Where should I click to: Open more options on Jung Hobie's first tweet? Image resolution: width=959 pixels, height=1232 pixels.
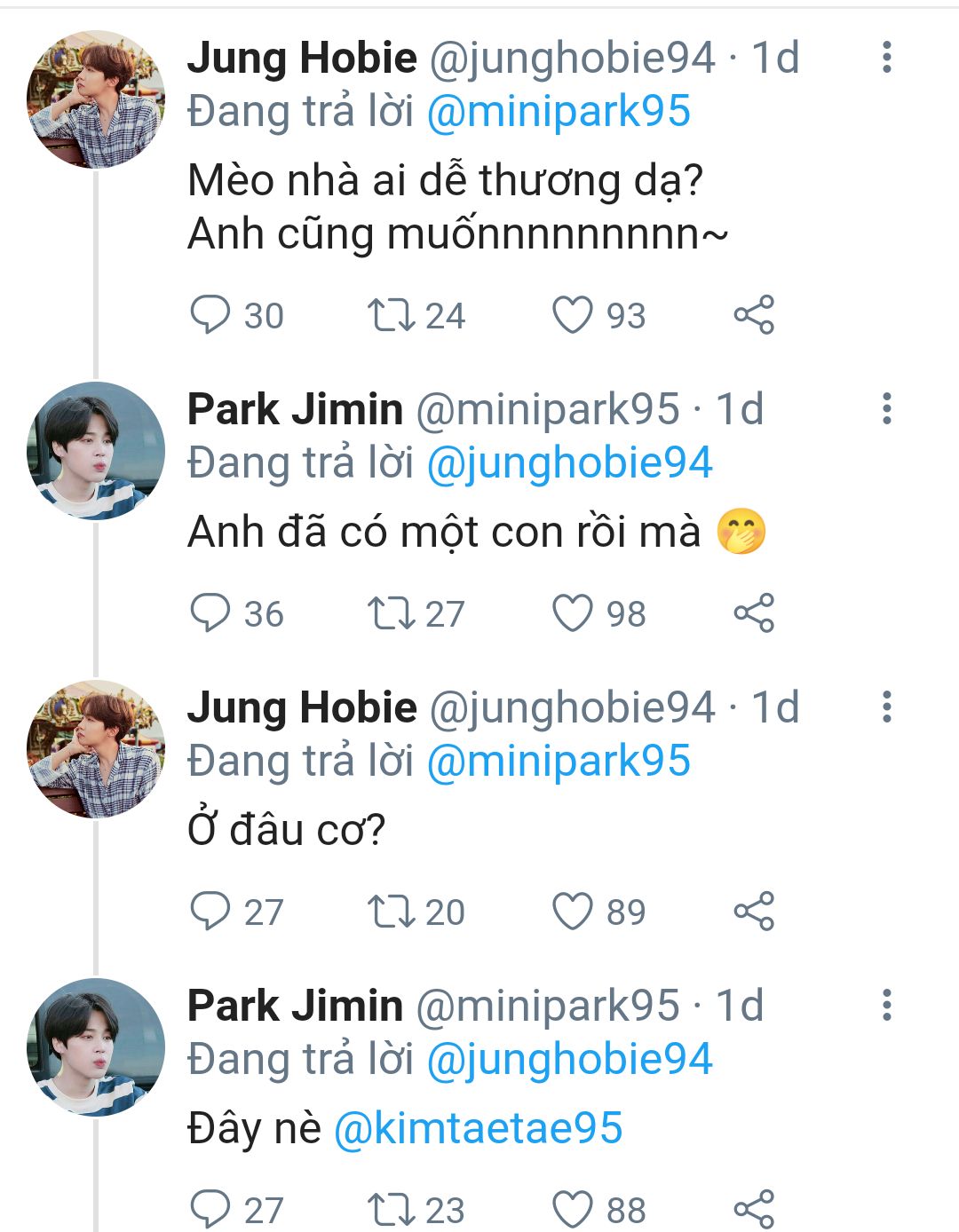(x=885, y=57)
